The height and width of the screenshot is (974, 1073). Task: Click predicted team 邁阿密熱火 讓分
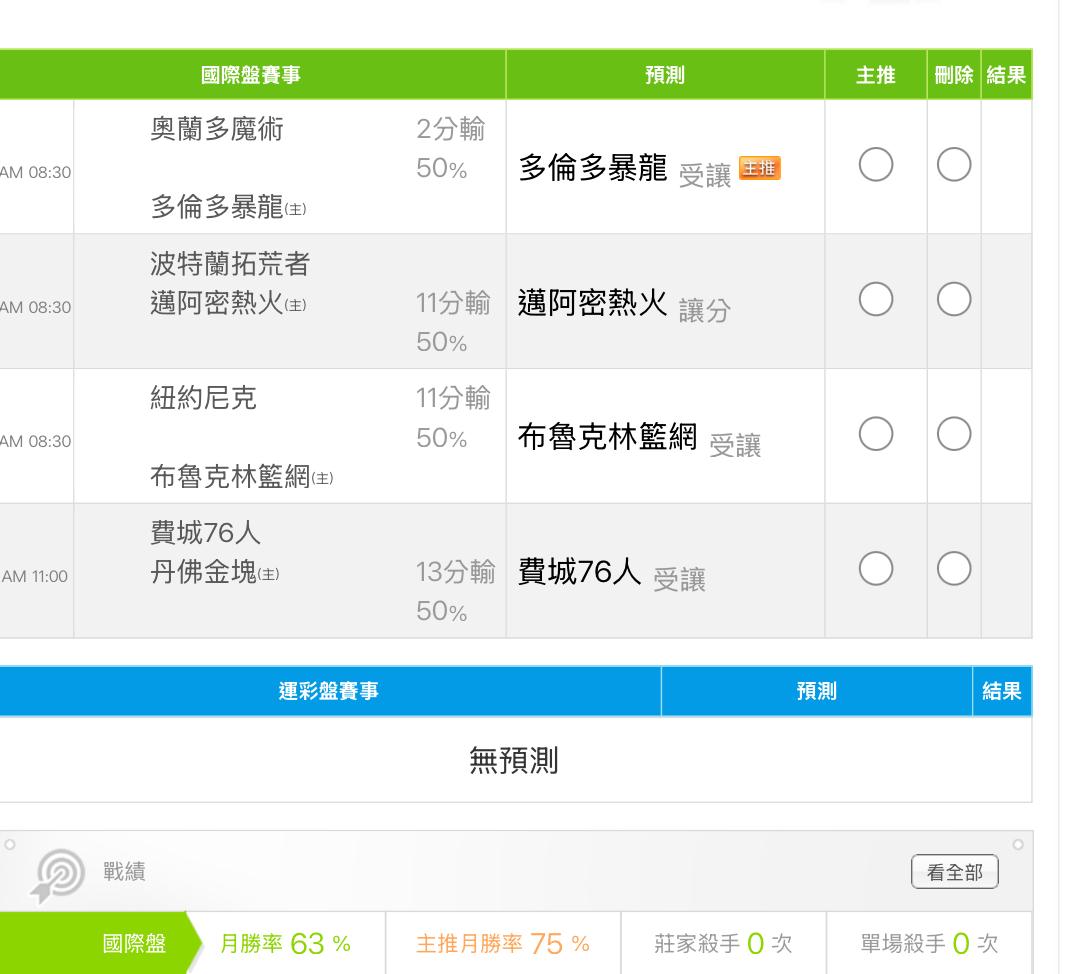pos(625,304)
